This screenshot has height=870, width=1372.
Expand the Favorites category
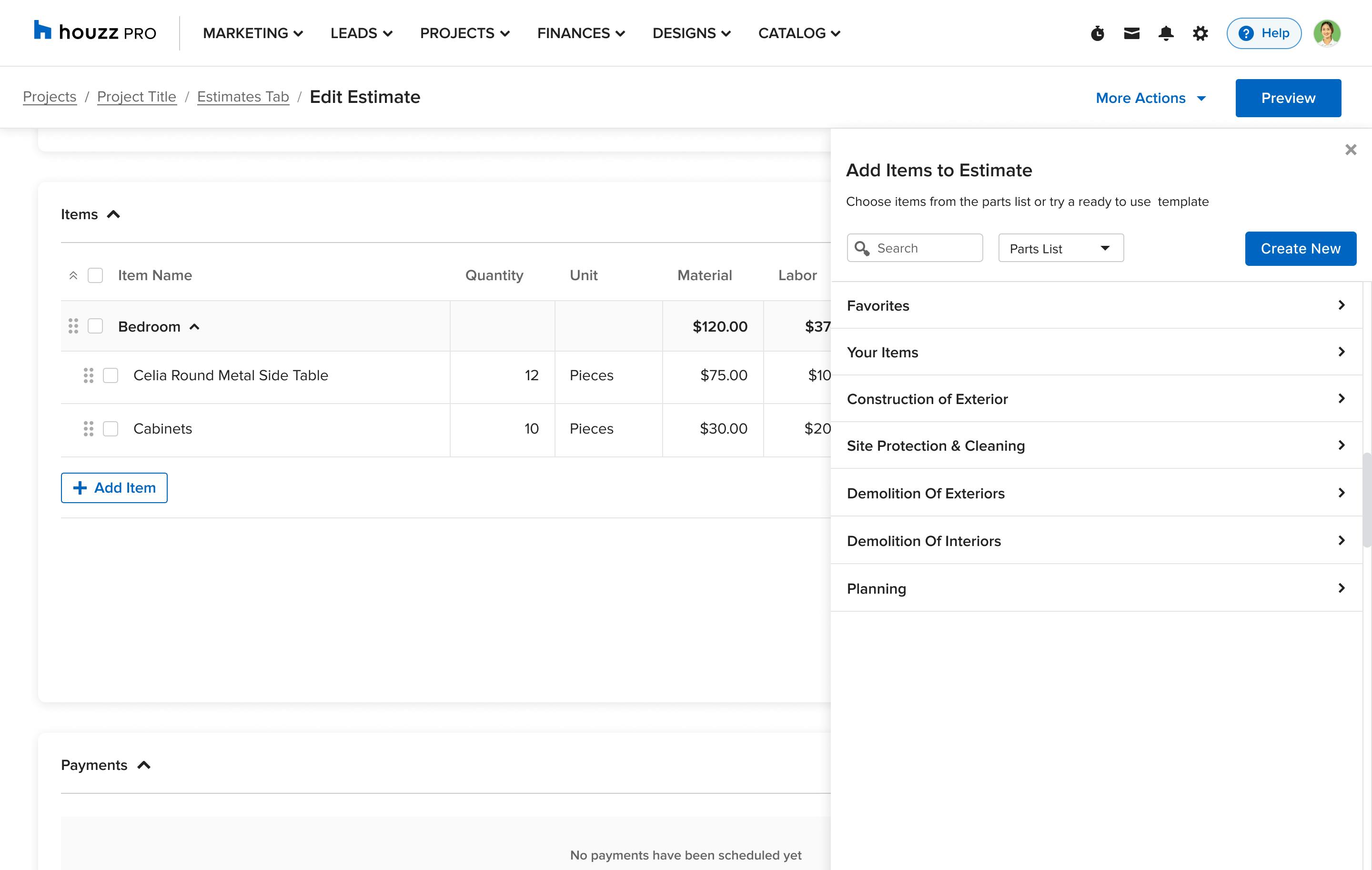tap(1096, 305)
